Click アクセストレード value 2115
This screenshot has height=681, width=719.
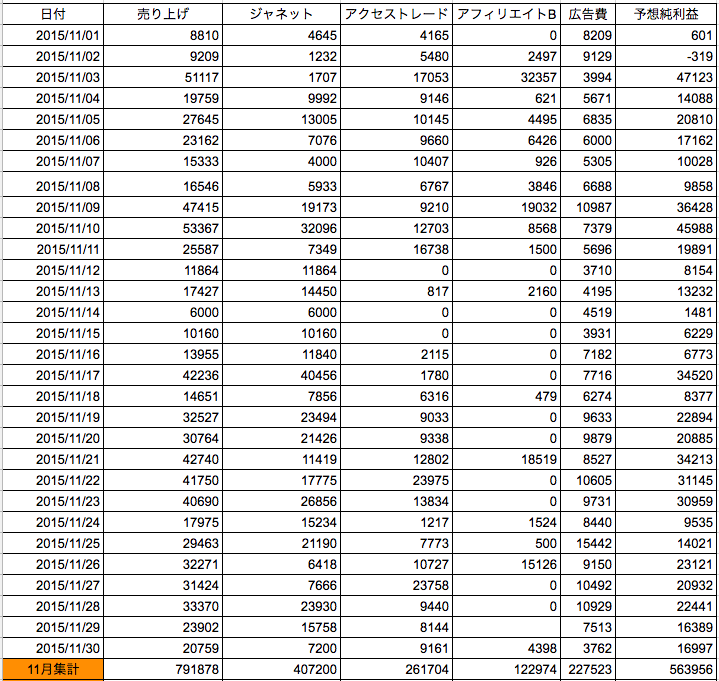396,355
